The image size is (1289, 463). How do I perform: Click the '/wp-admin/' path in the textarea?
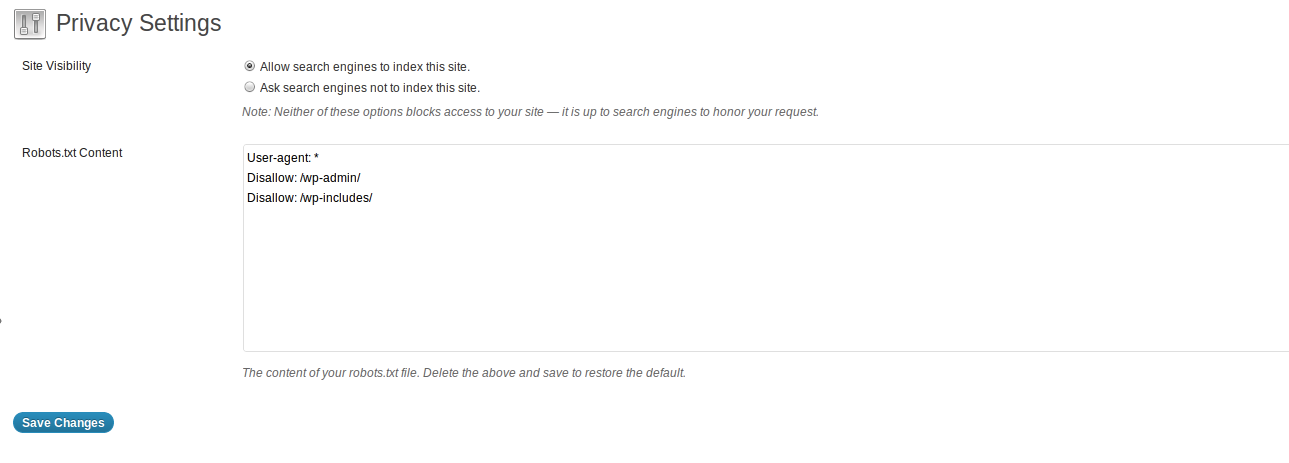pos(329,178)
